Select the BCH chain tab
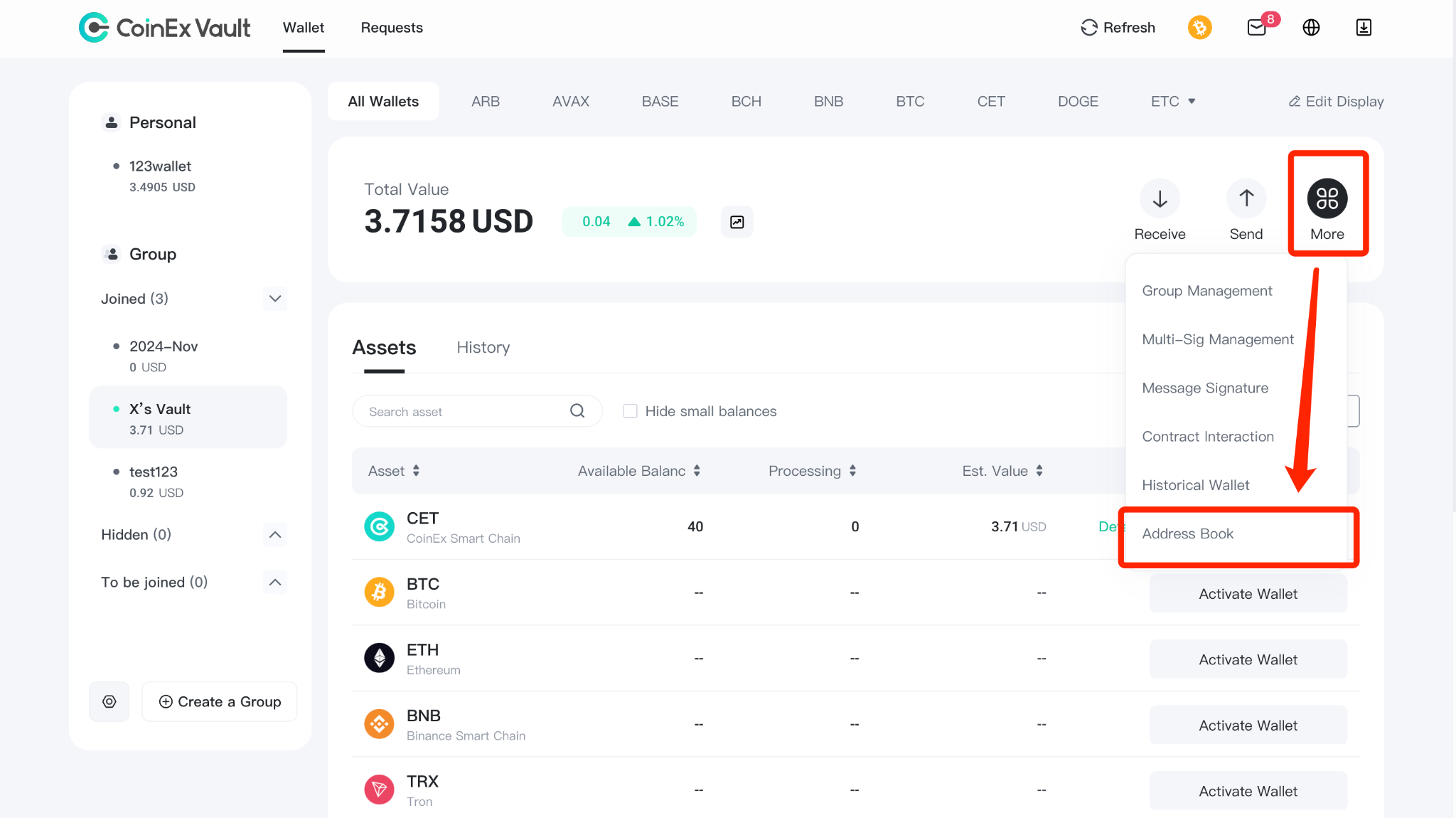Viewport: 1456px width, 818px height. pos(746,102)
